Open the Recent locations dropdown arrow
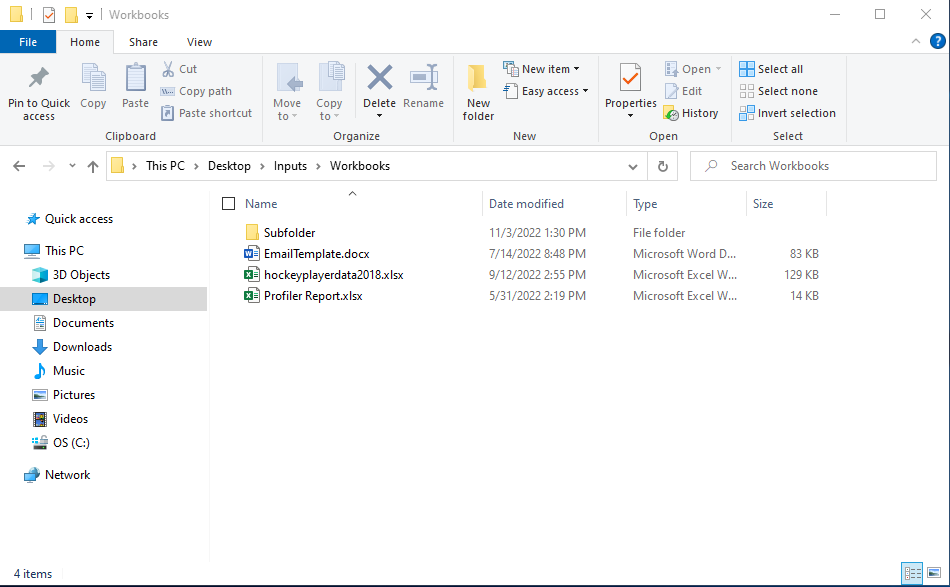The image size is (950, 587). [x=72, y=165]
